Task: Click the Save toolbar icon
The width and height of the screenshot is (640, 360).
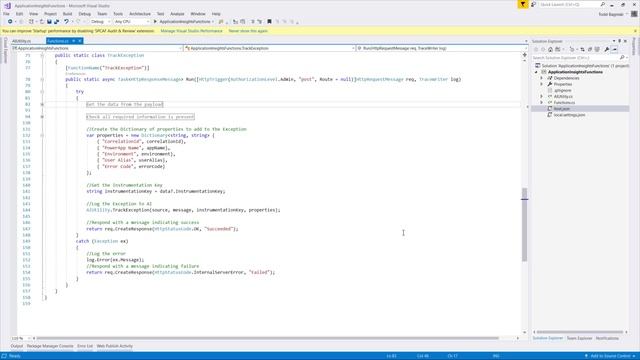Action: pyautogui.click(x=49, y=22)
